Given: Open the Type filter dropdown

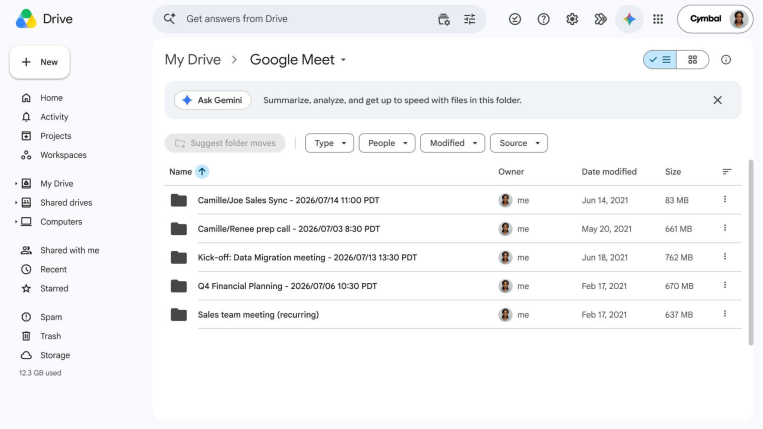Looking at the screenshot, I should click(x=329, y=143).
